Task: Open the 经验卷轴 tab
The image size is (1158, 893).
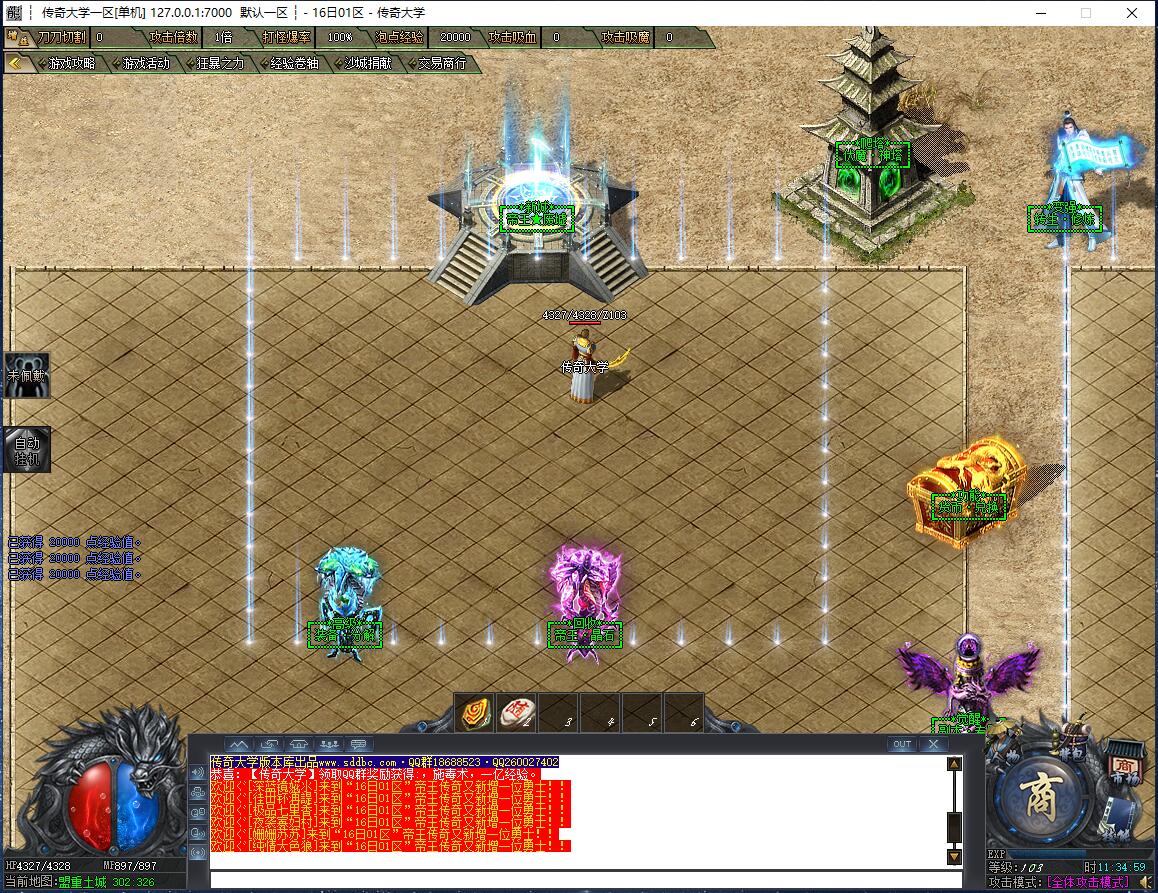Action: (x=293, y=64)
